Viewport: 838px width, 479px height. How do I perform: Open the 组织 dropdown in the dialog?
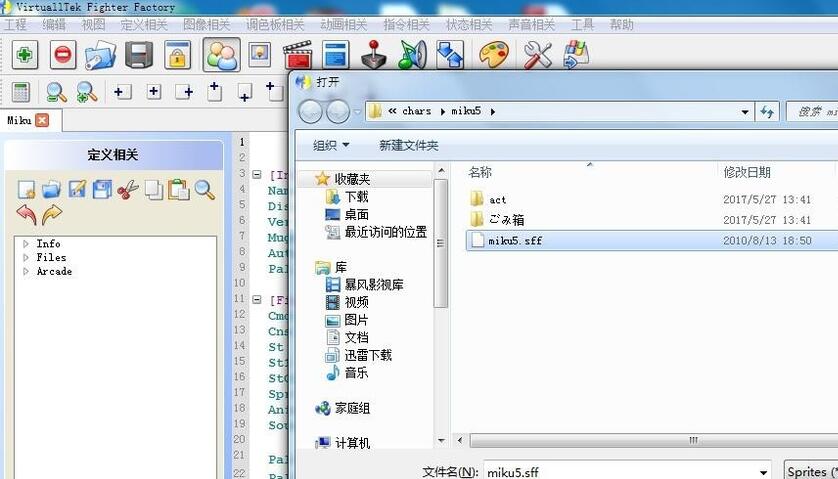pos(331,145)
